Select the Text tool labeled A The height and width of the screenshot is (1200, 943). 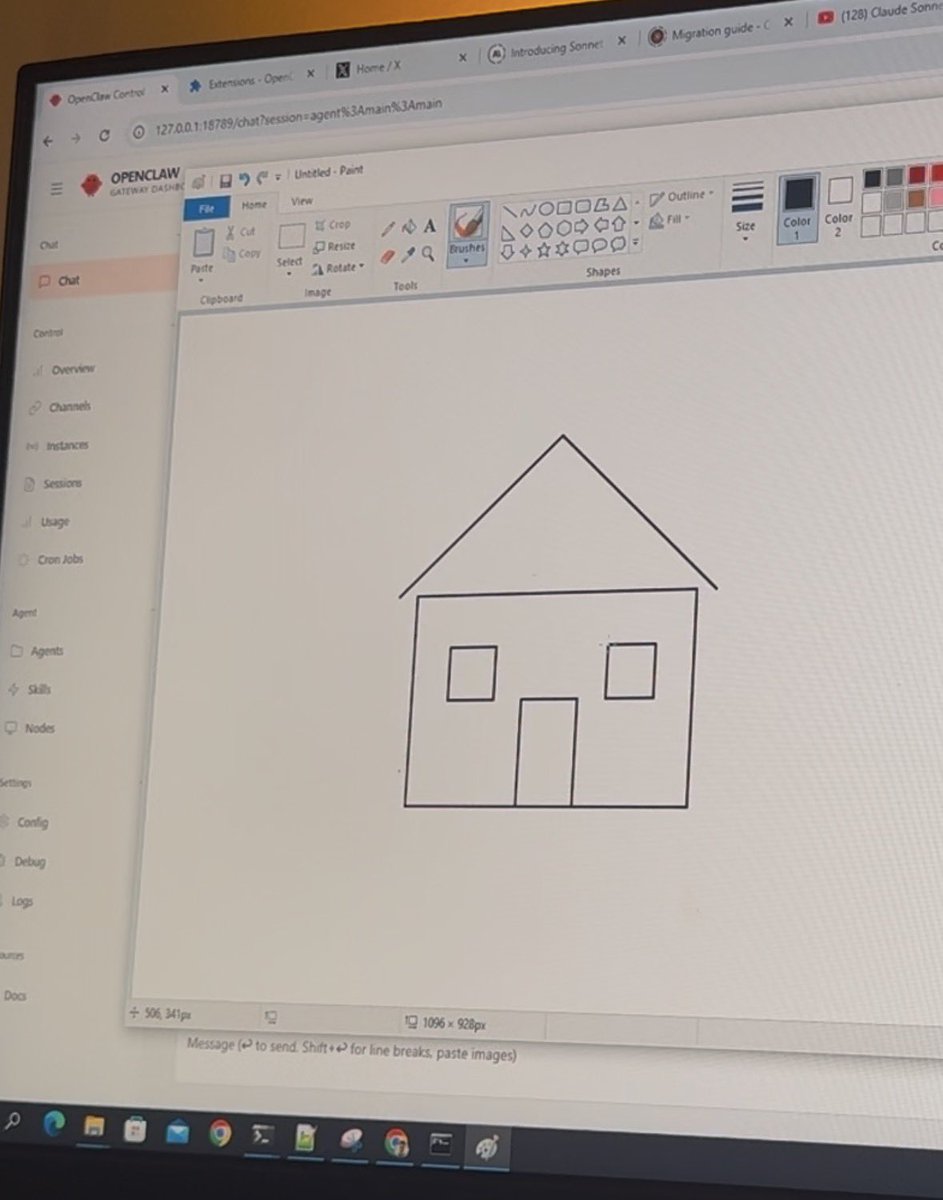[x=430, y=227]
